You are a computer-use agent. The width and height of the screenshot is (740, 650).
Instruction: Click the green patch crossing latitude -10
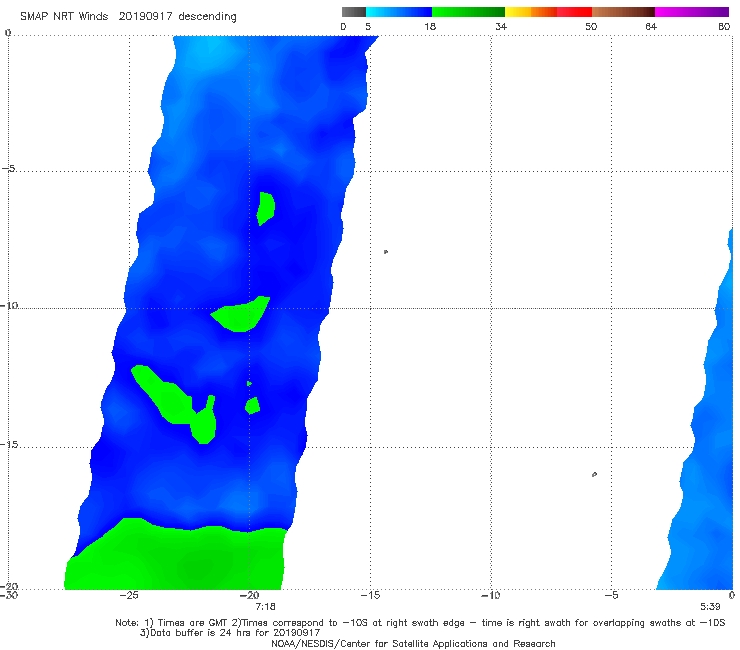[x=241, y=315]
